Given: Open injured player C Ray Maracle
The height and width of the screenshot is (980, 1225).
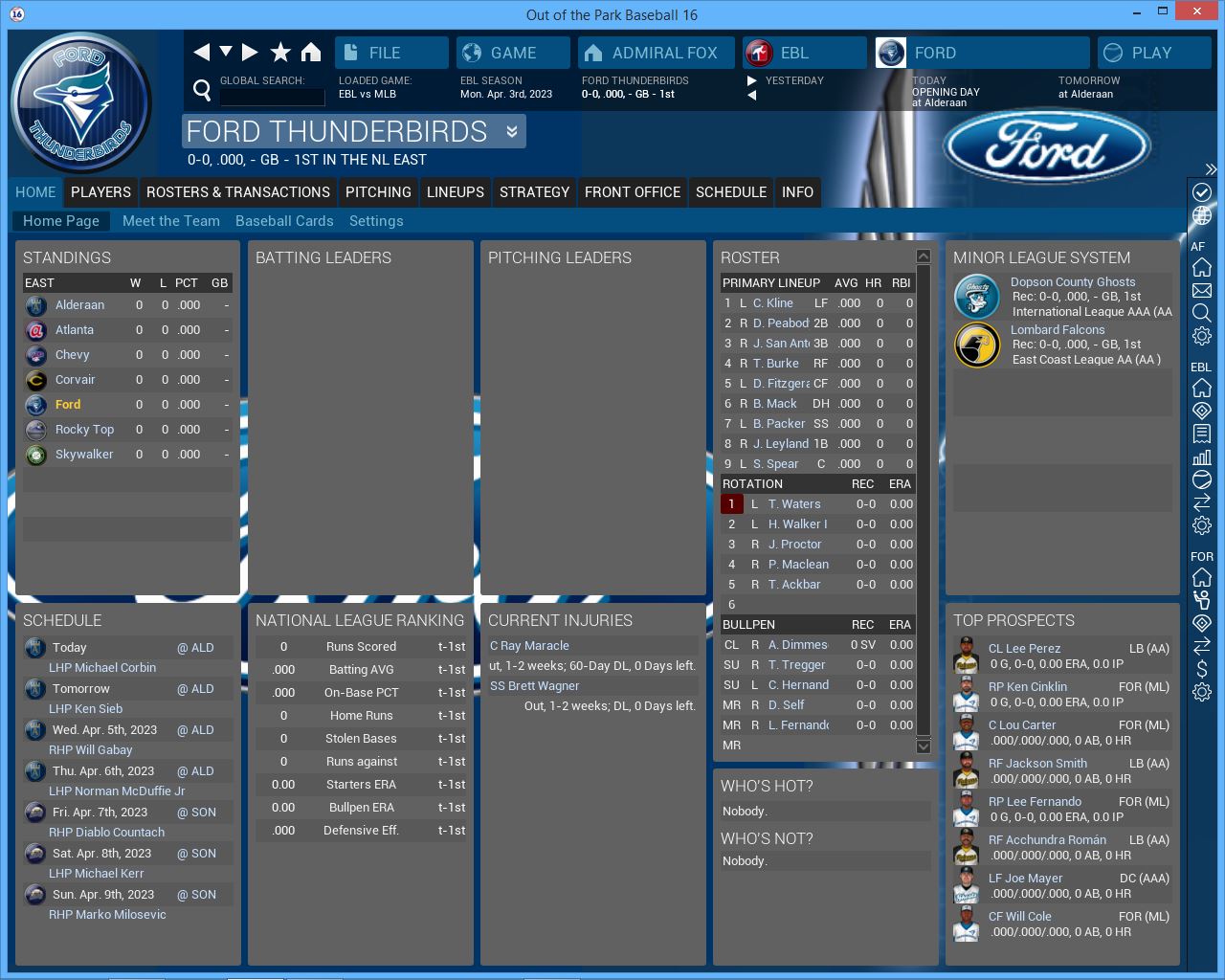Looking at the screenshot, I should [x=529, y=646].
